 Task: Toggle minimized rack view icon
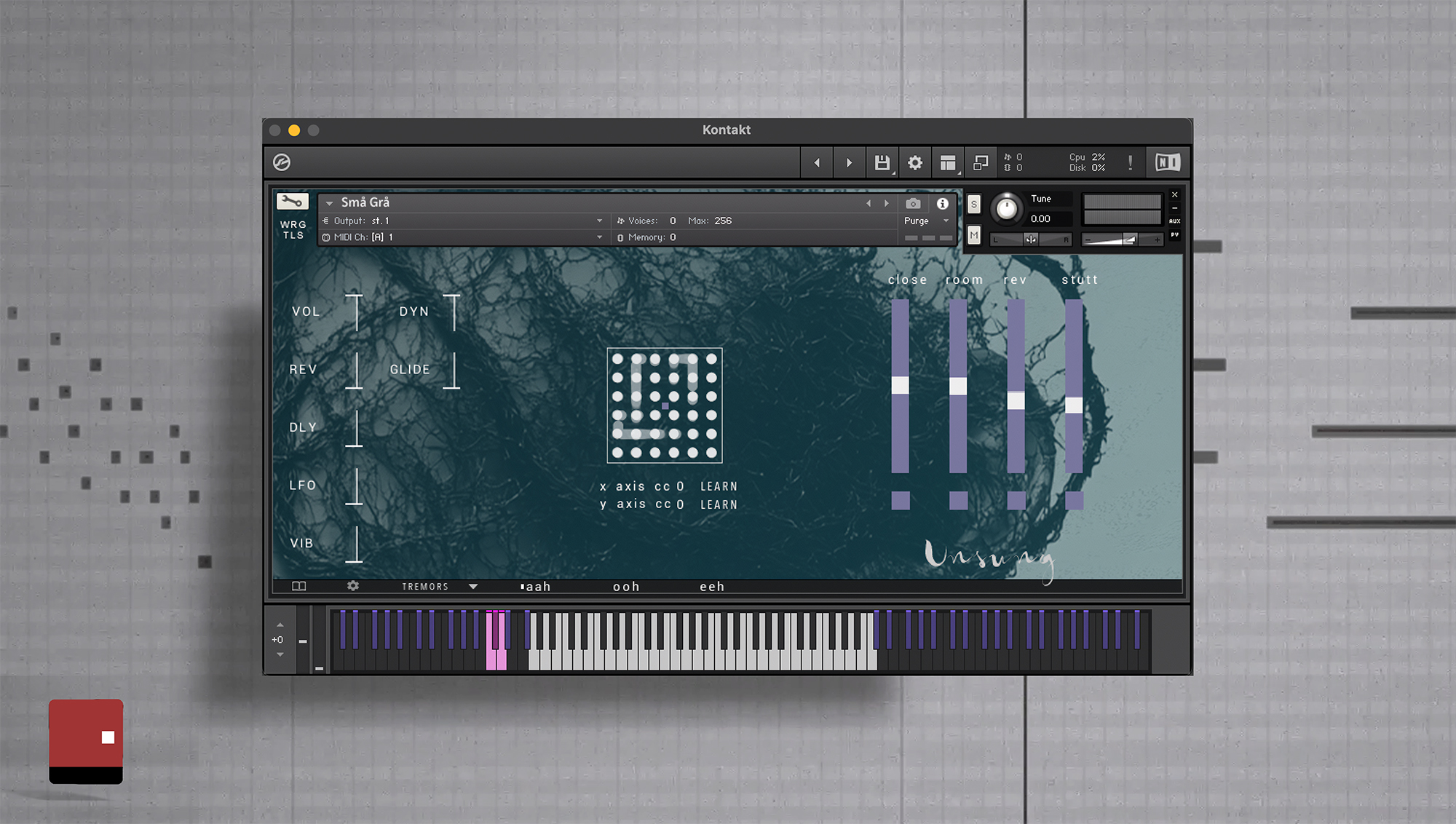[x=981, y=162]
